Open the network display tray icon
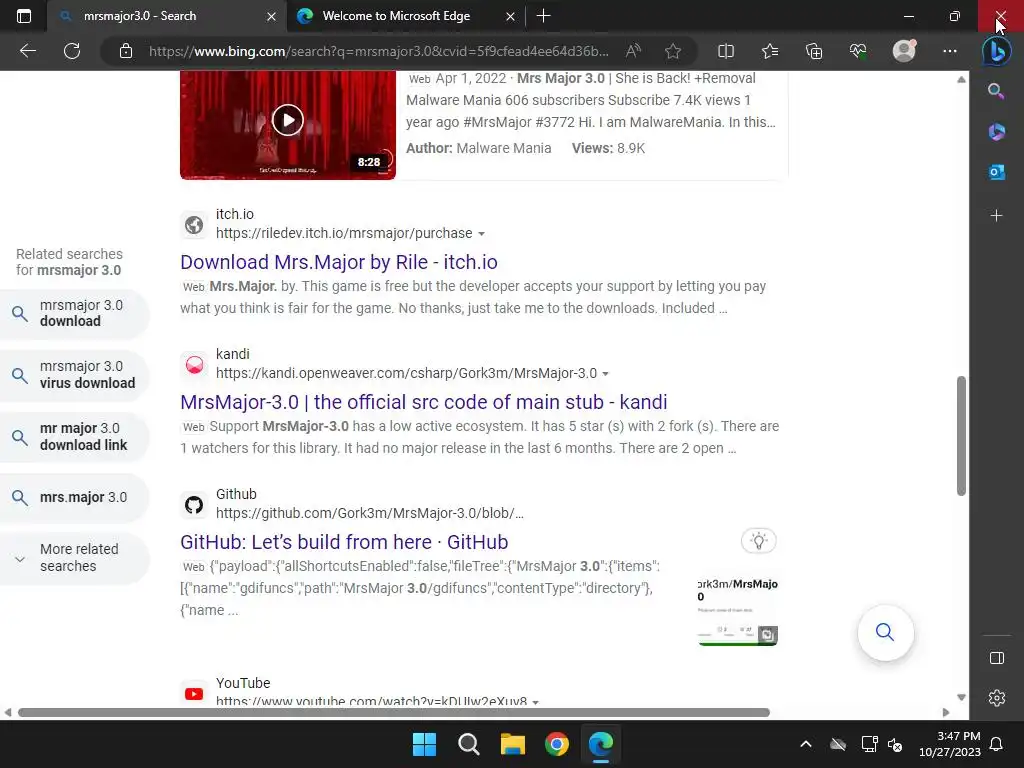1024x768 pixels. tap(869, 744)
